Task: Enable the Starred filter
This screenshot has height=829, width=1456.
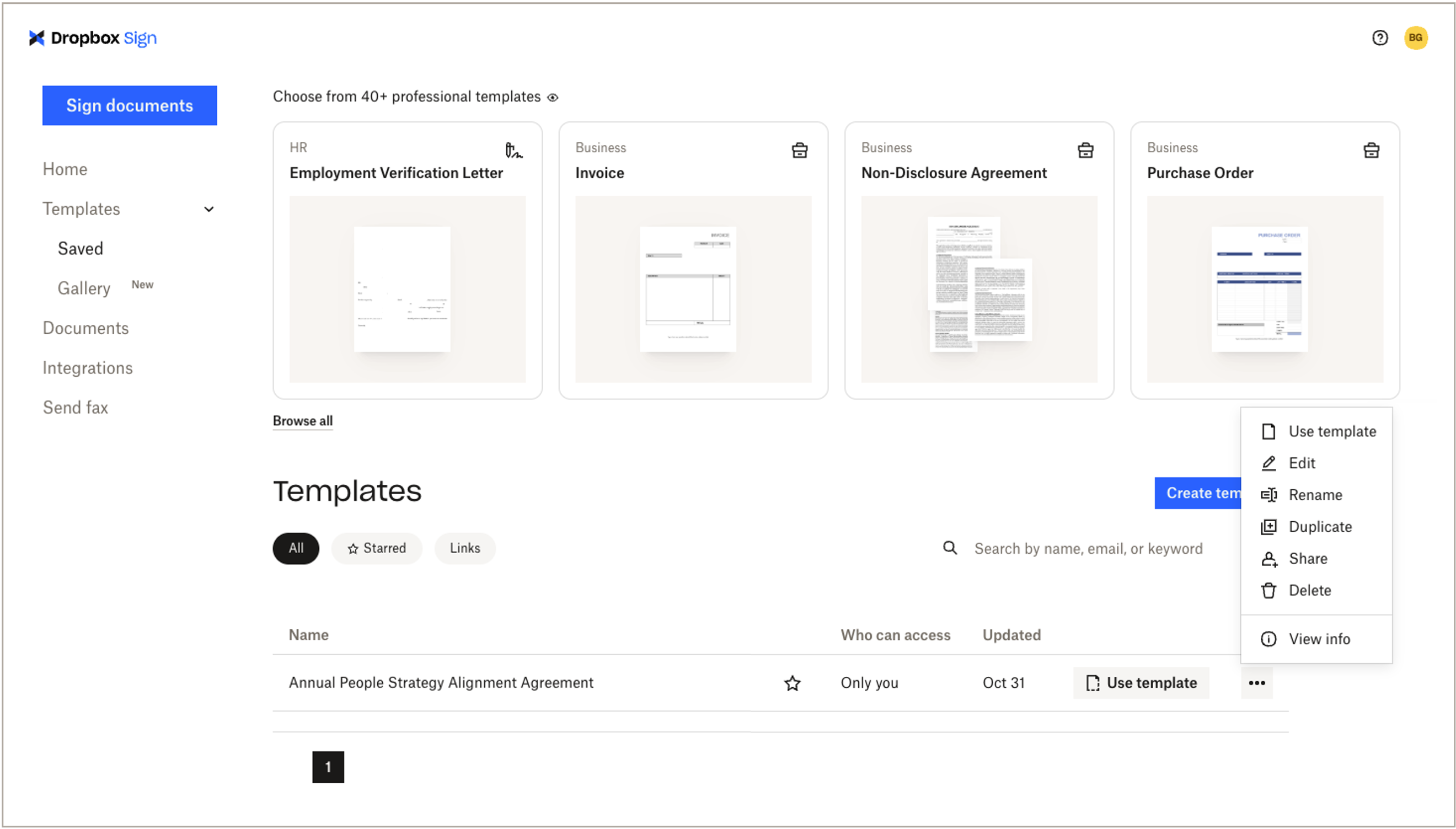Action: [377, 548]
